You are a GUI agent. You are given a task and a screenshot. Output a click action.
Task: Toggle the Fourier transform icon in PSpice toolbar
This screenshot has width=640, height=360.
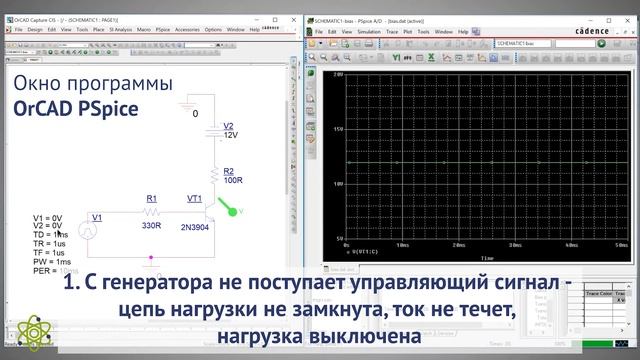point(407,58)
